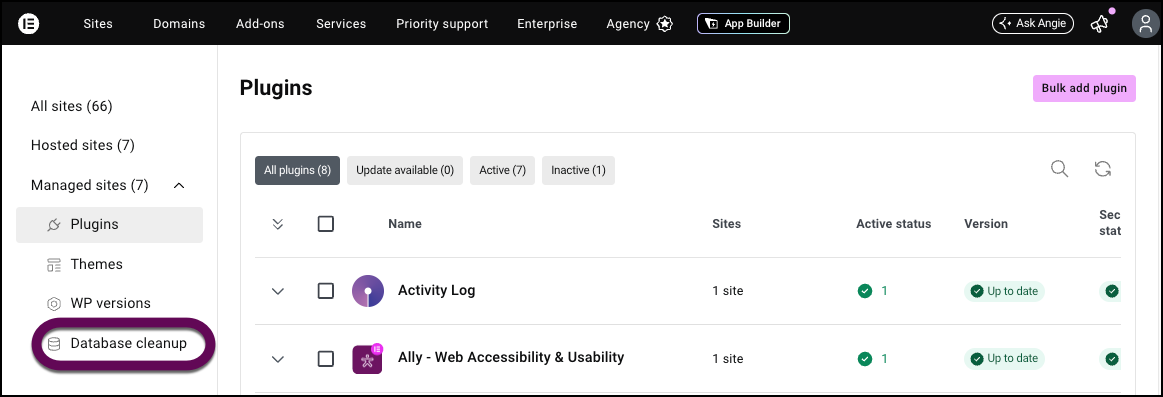Open the Domains menu
This screenshot has height=397, width=1163.
[x=179, y=24]
